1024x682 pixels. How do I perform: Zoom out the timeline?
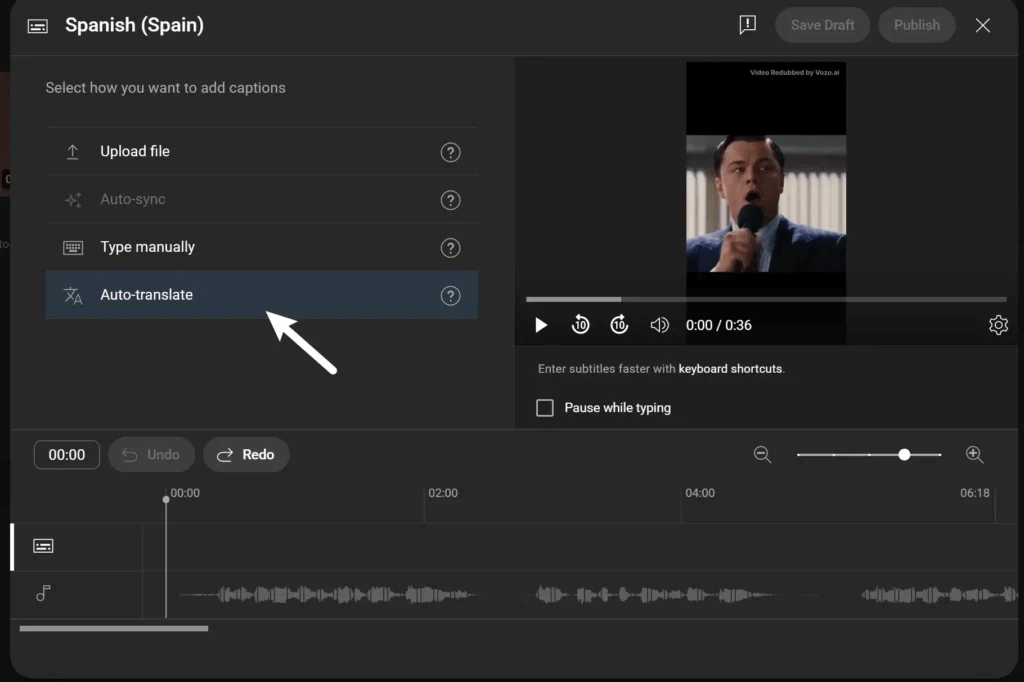762,454
